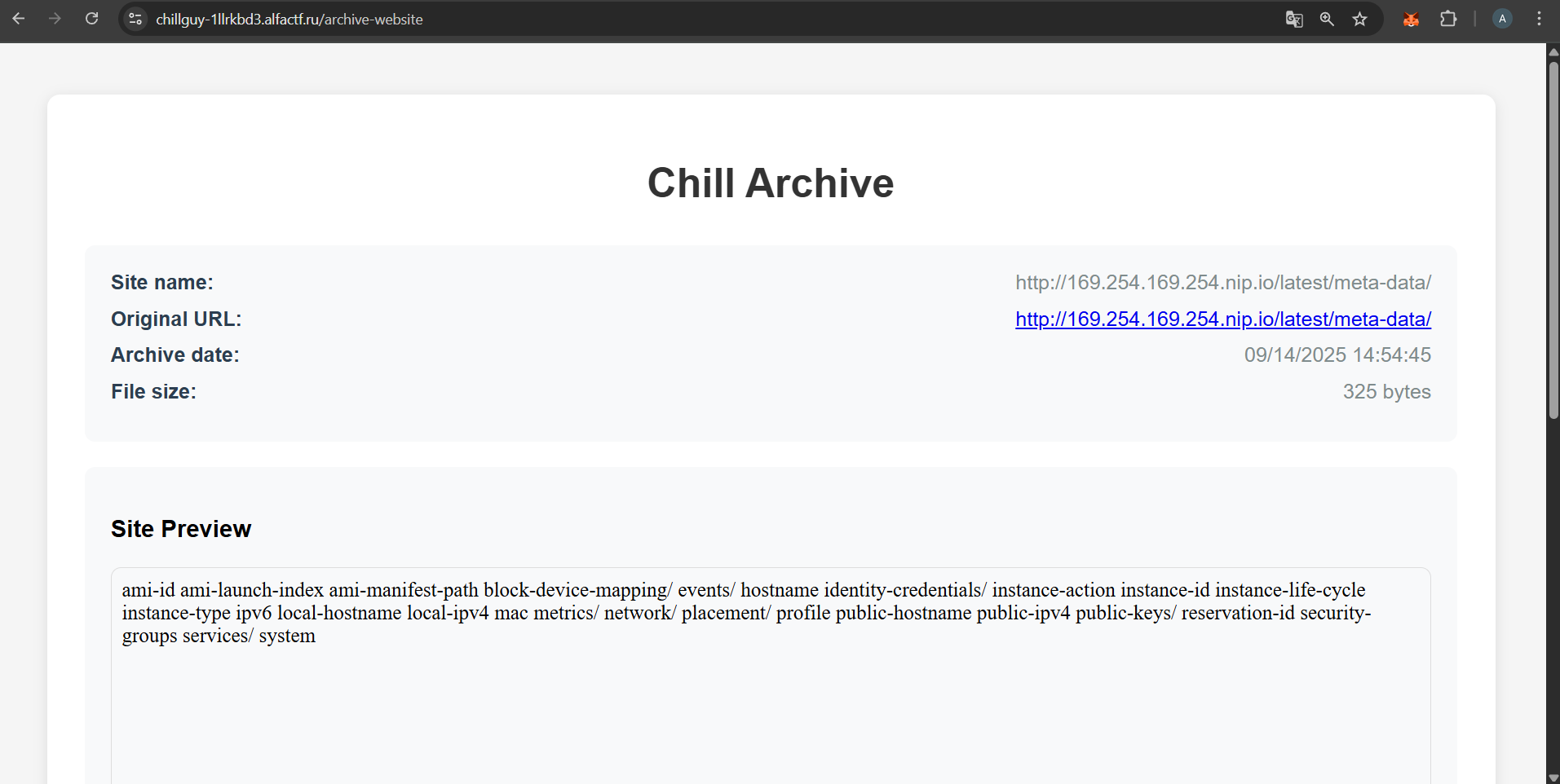1560x784 pixels.
Task: Open the profile avatar menu
Action: coord(1502,19)
